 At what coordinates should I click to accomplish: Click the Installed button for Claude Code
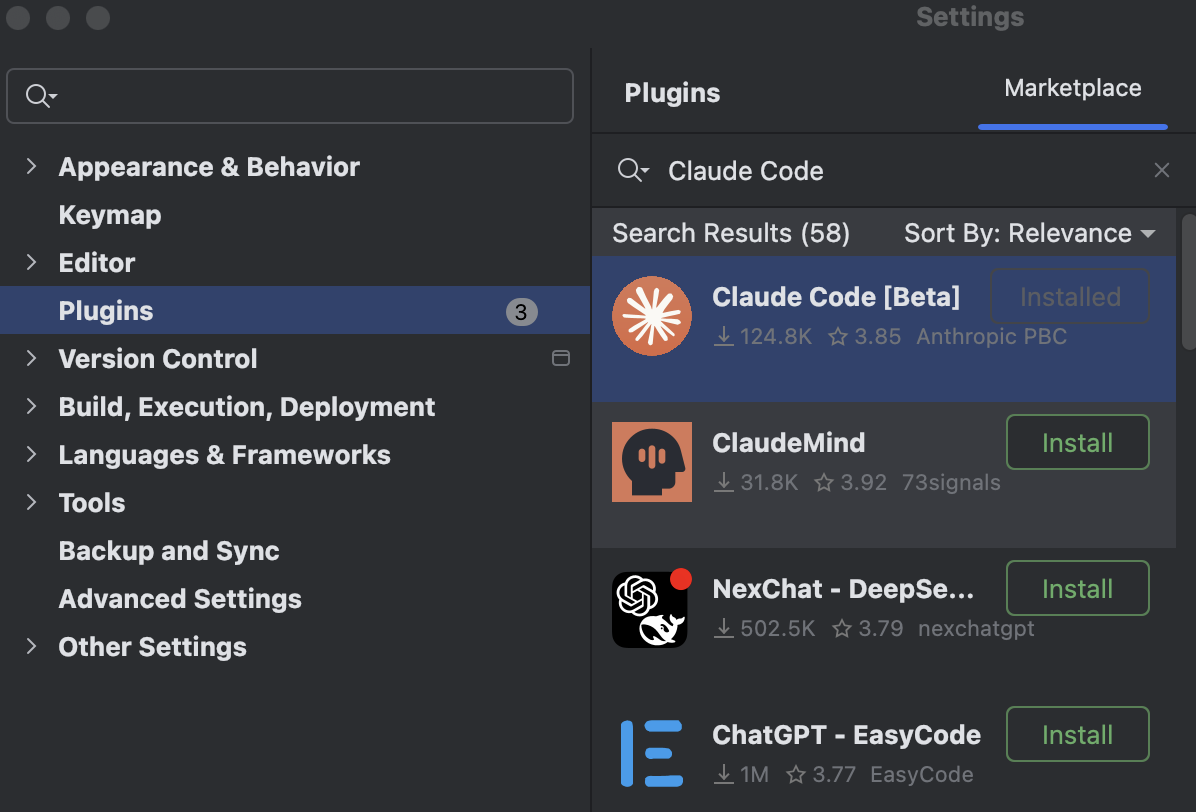1068,296
